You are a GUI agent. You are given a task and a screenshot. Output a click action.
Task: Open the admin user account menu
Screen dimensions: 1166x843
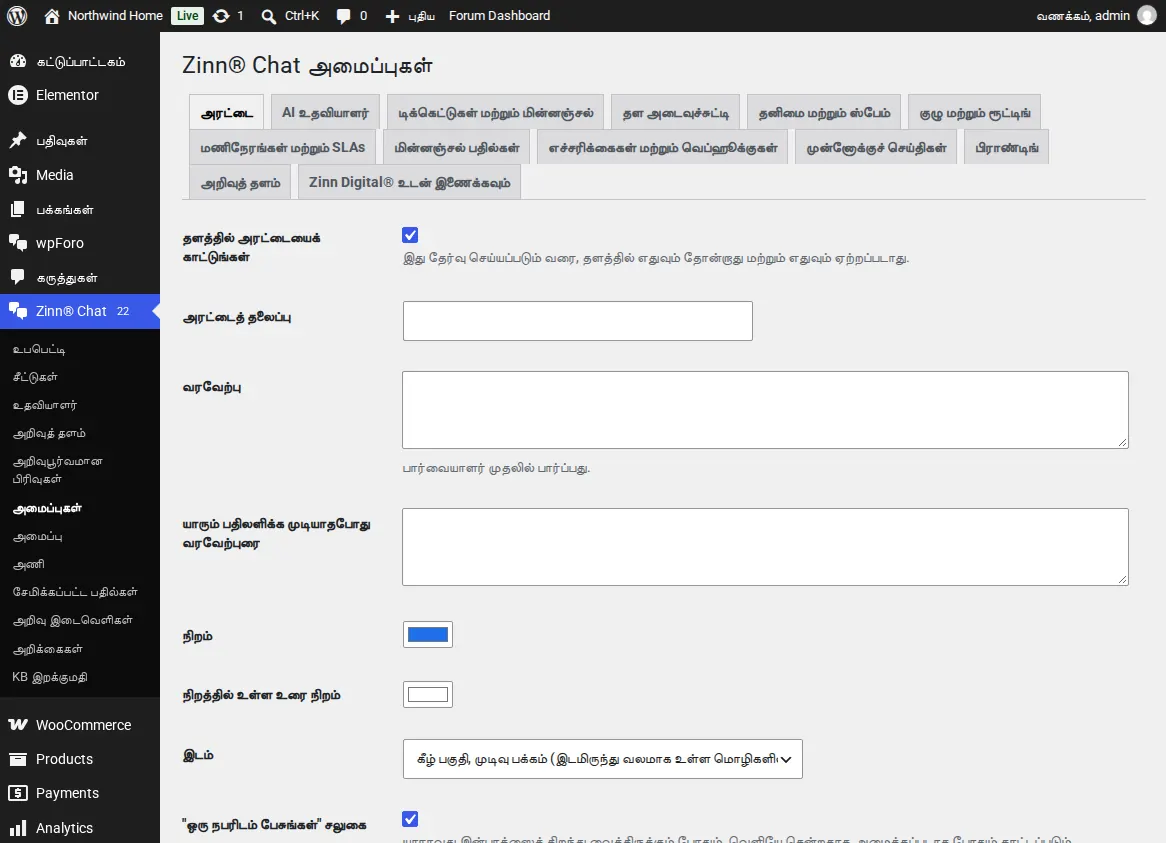coord(1096,16)
